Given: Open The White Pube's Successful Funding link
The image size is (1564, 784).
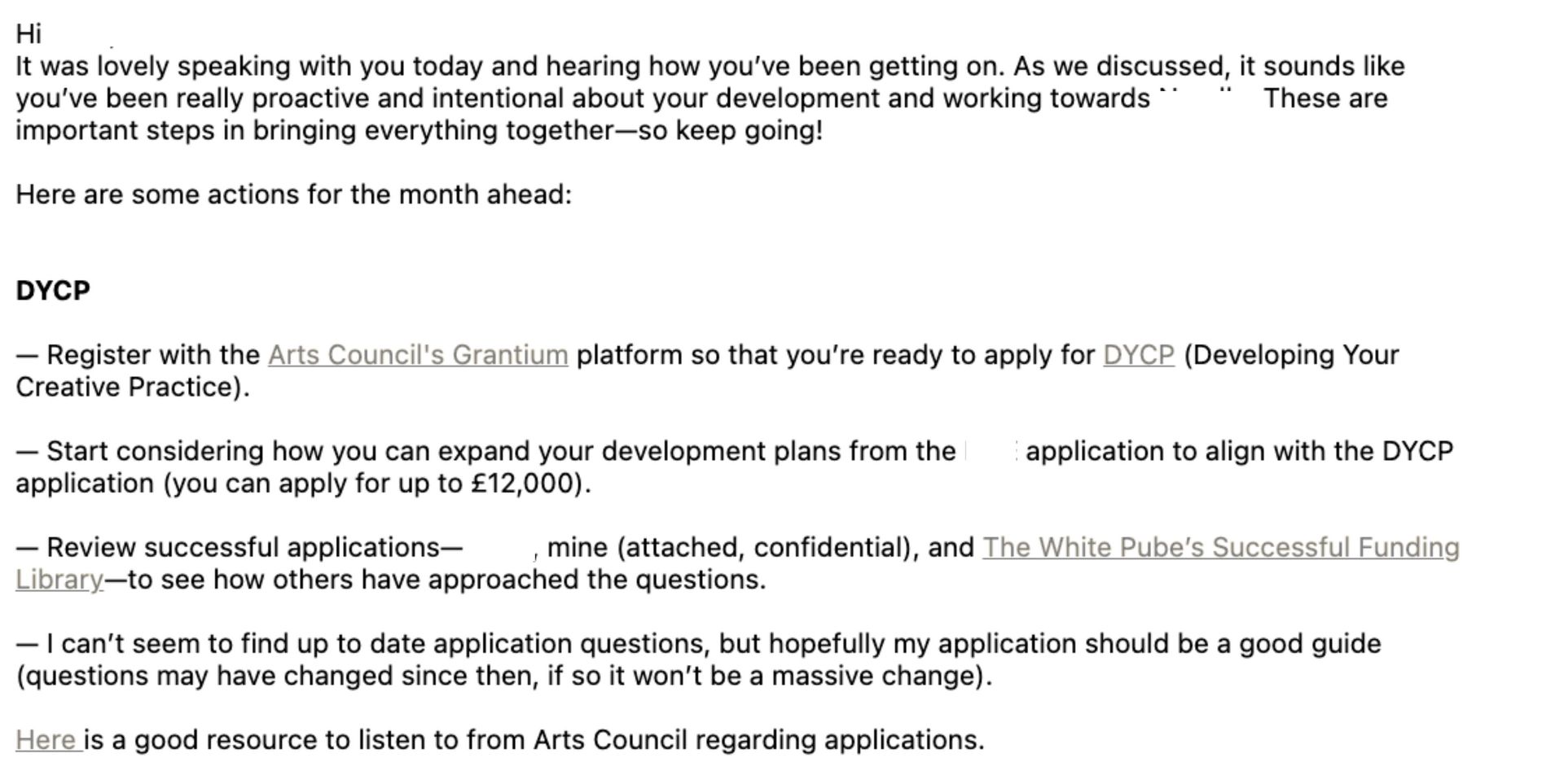Looking at the screenshot, I should (1220, 547).
